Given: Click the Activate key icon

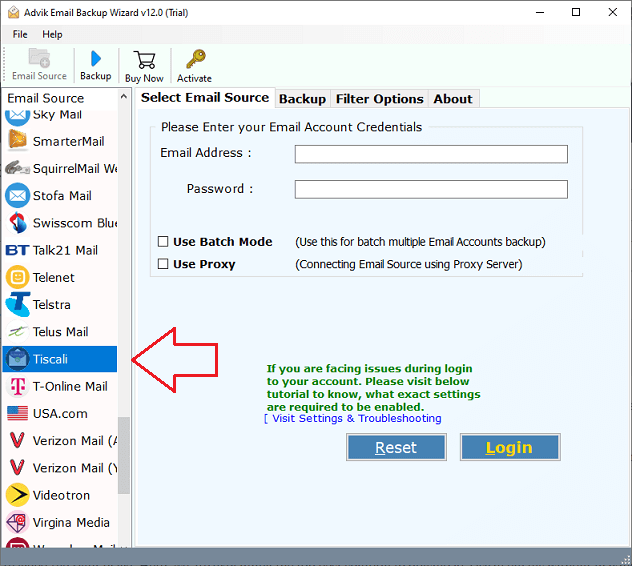Looking at the screenshot, I should [196, 59].
